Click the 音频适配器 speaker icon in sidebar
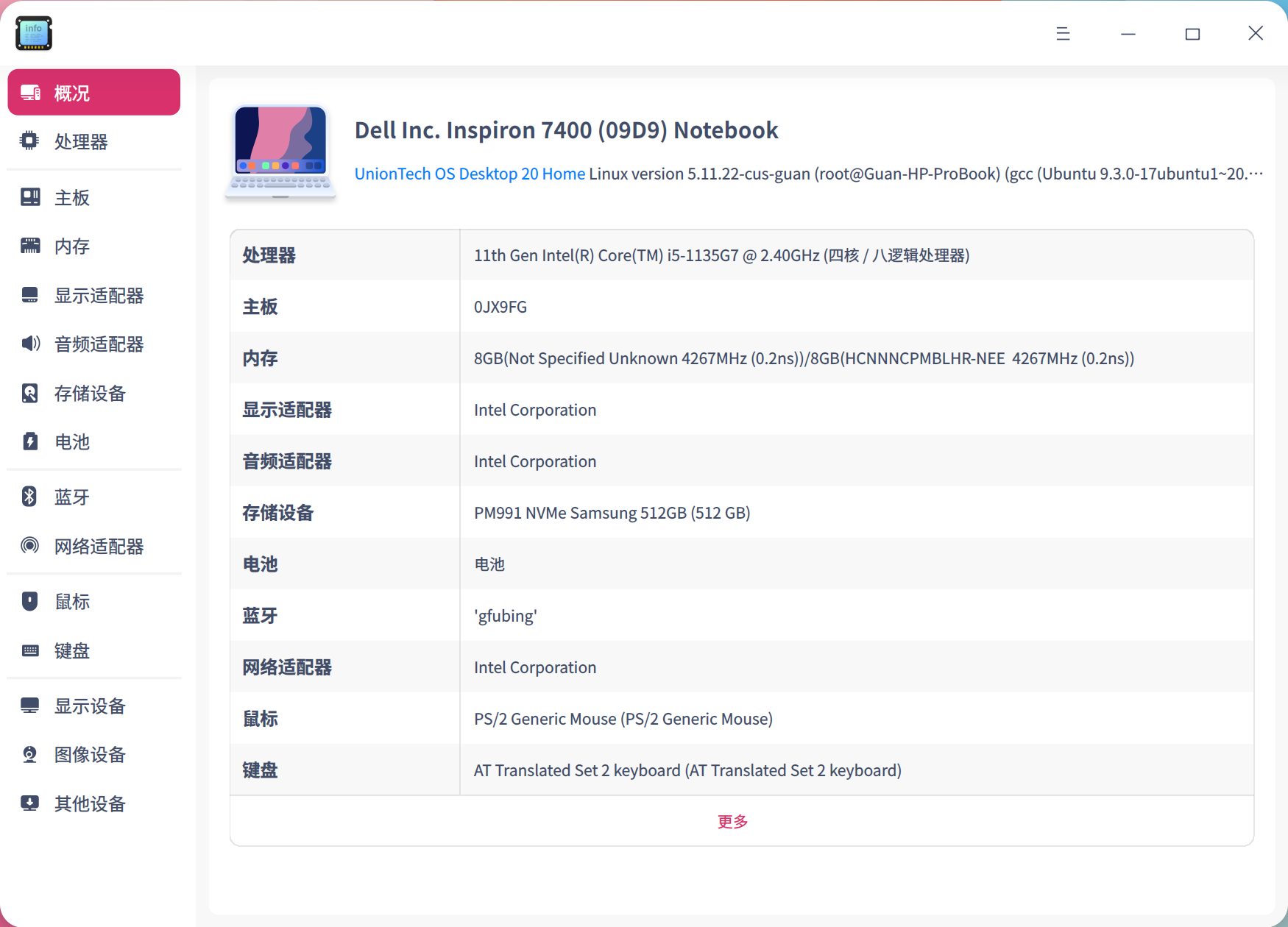The image size is (1288, 927). [x=30, y=344]
